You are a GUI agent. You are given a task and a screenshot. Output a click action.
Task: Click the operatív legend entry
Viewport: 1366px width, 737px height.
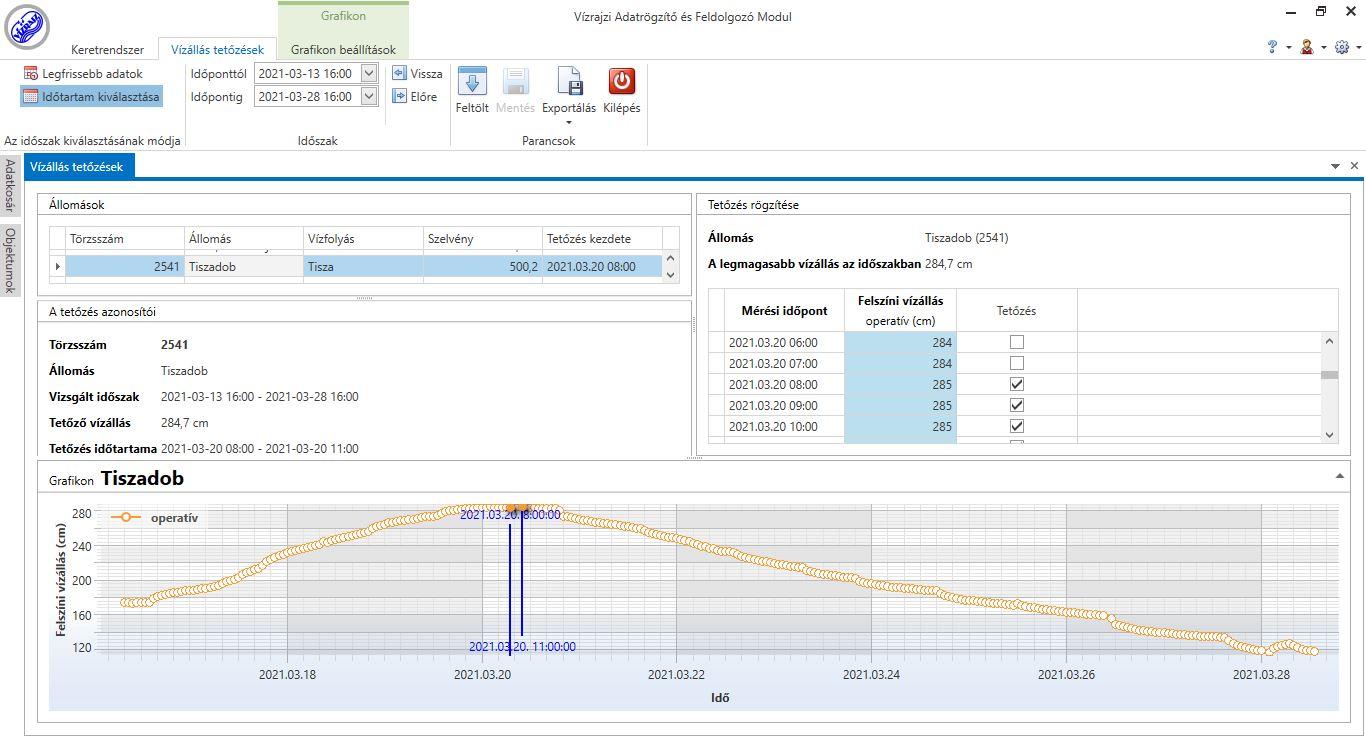click(x=154, y=518)
